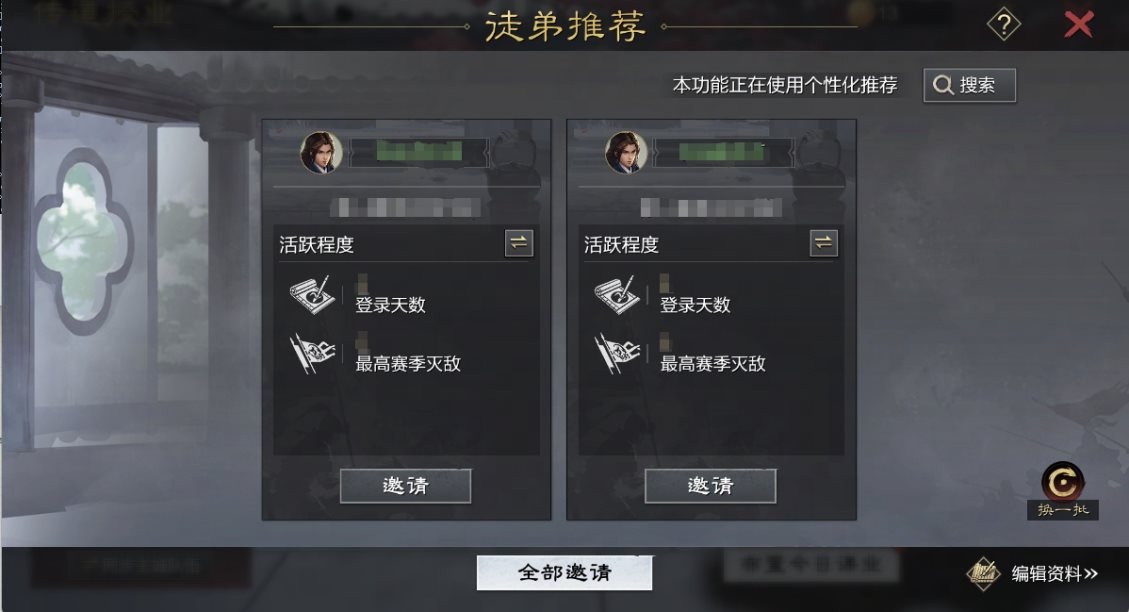Toggle 活跃程度 swap icon on left card
Viewport: 1129px width, 612px height.
518,243
